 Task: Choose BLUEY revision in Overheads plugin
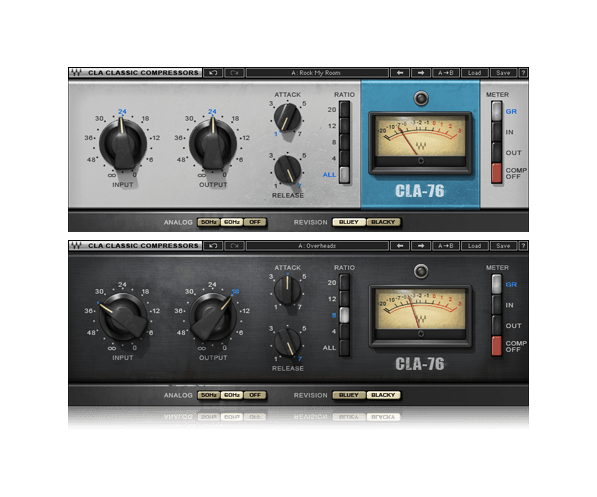tap(349, 395)
